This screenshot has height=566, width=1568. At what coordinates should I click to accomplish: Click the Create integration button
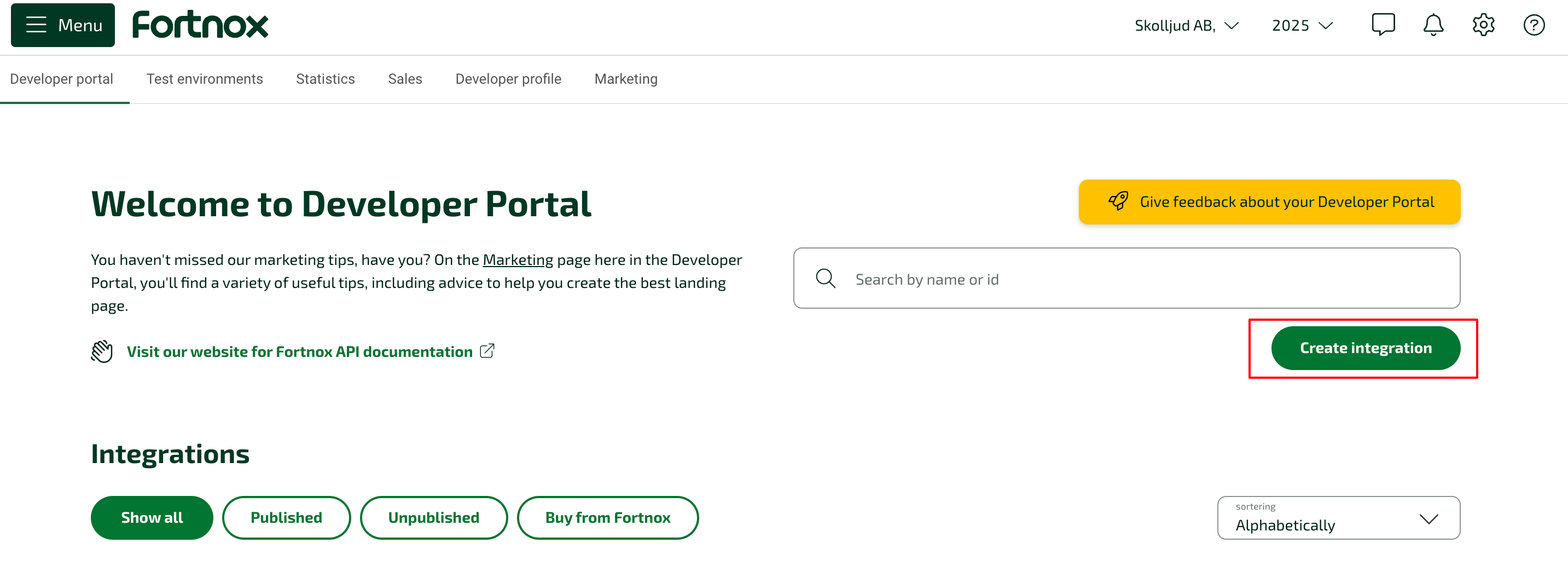(1366, 348)
